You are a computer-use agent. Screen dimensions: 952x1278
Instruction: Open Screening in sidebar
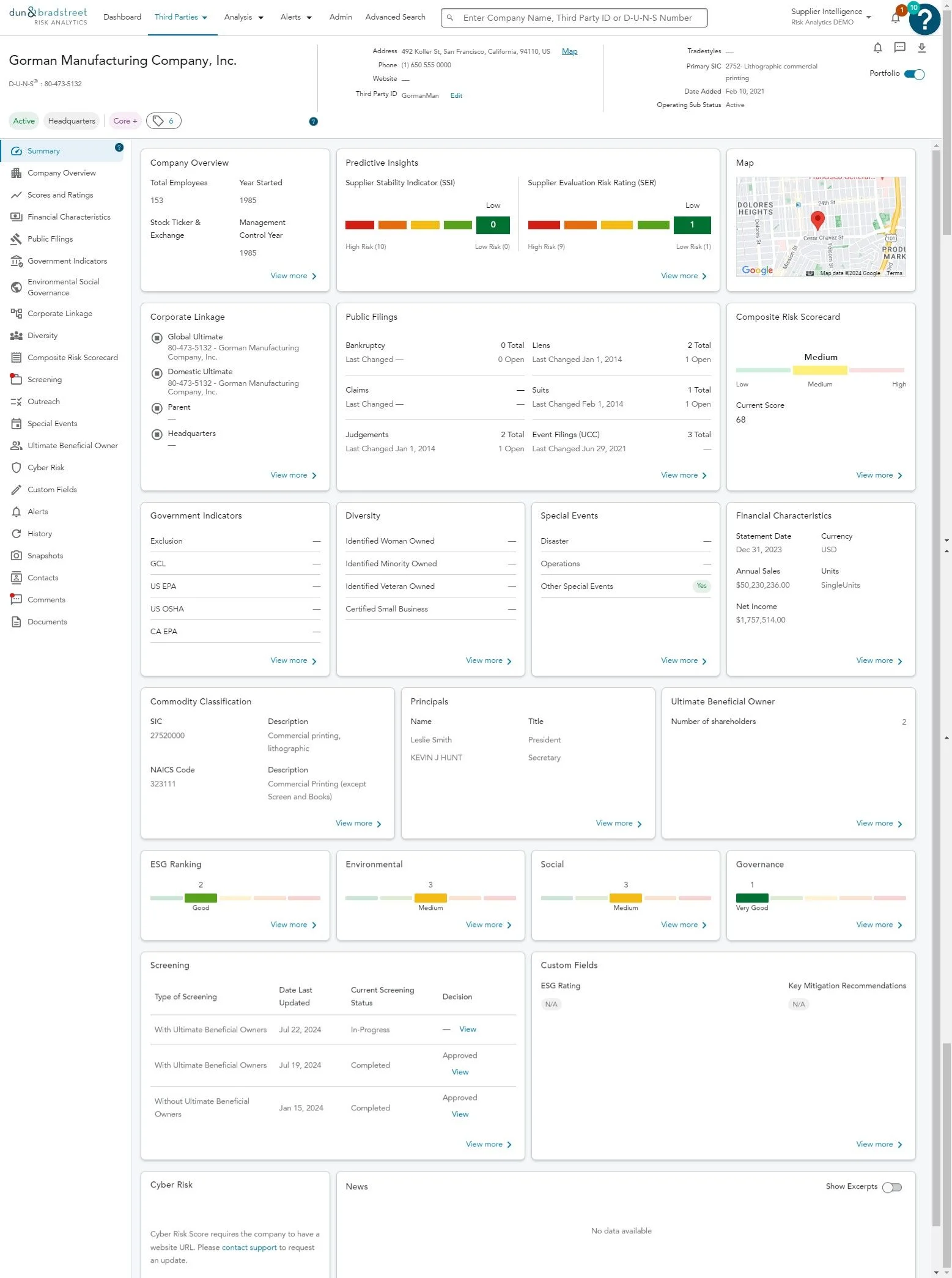[62, 380]
